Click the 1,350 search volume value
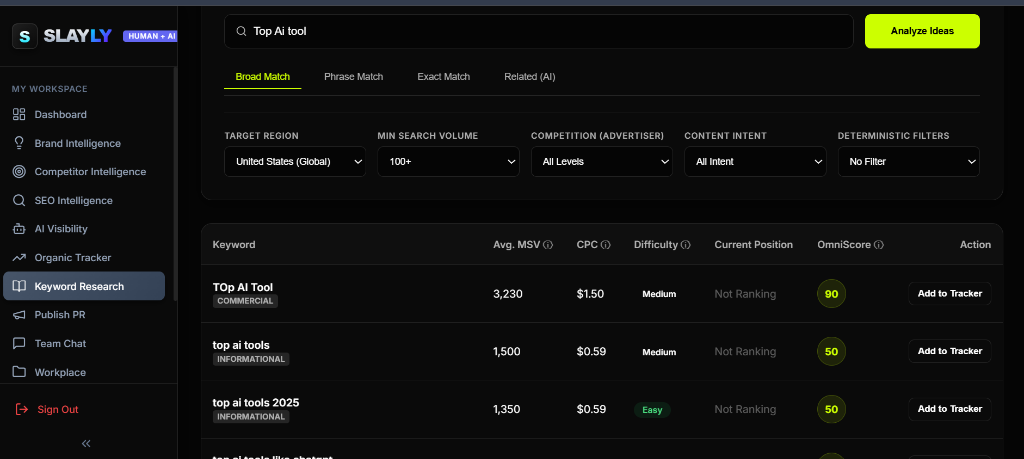Image resolution: width=1024 pixels, height=459 pixels. [x=507, y=409]
